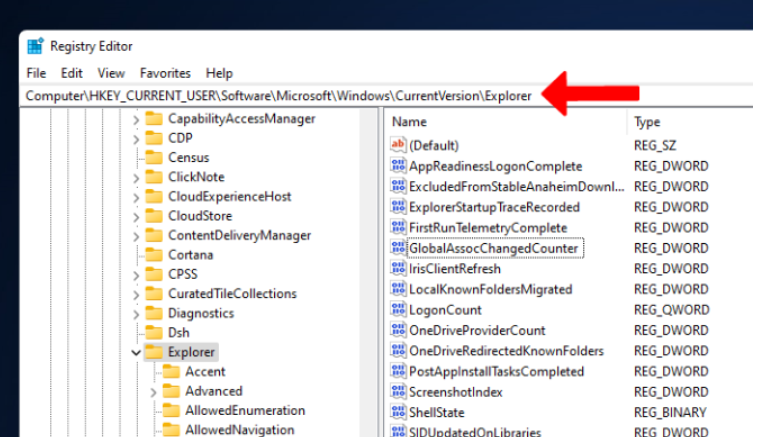Expand the Diagnostics key
Image resolution: width=772 pixels, height=437 pixels.
coord(136,314)
